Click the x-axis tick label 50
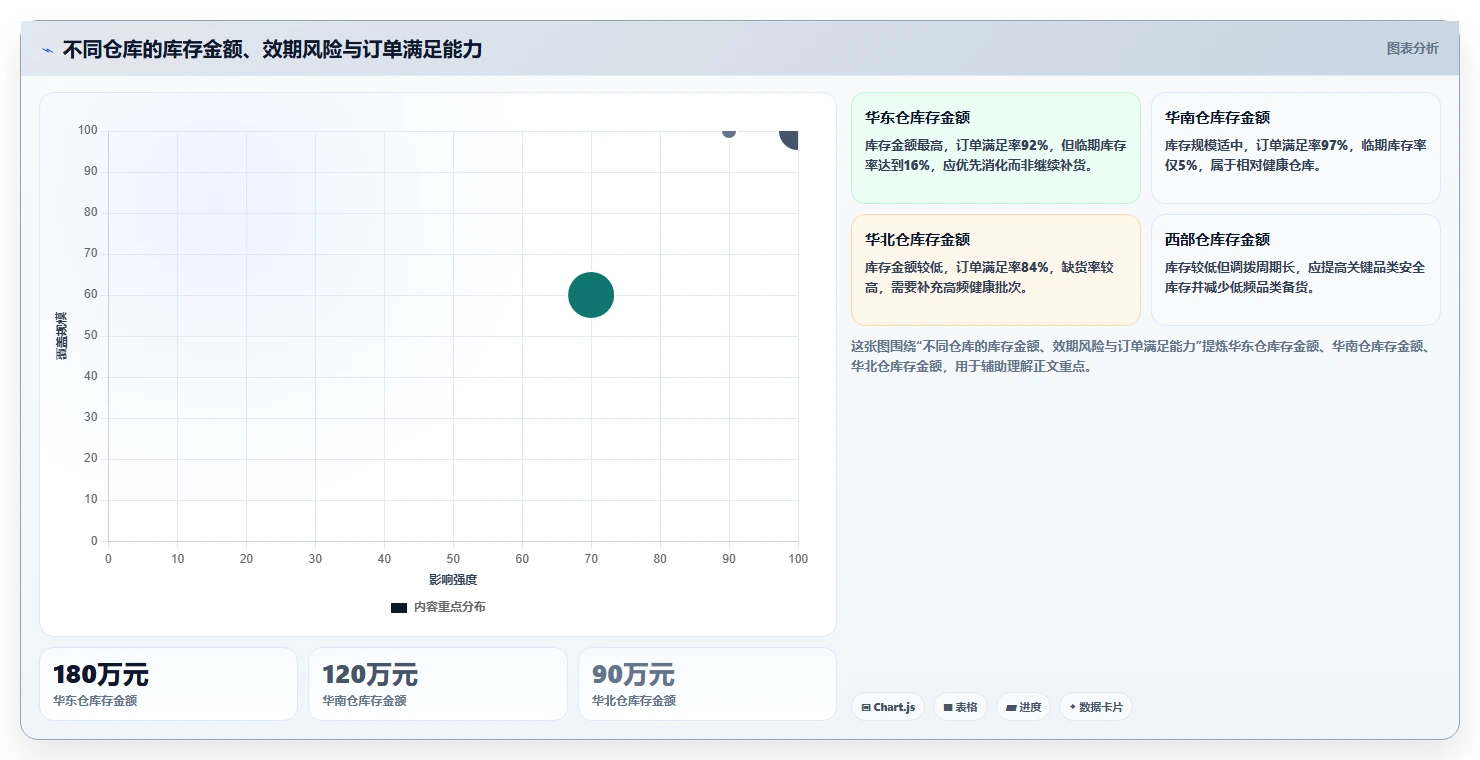The height and width of the screenshot is (760, 1480). point(453,559)
